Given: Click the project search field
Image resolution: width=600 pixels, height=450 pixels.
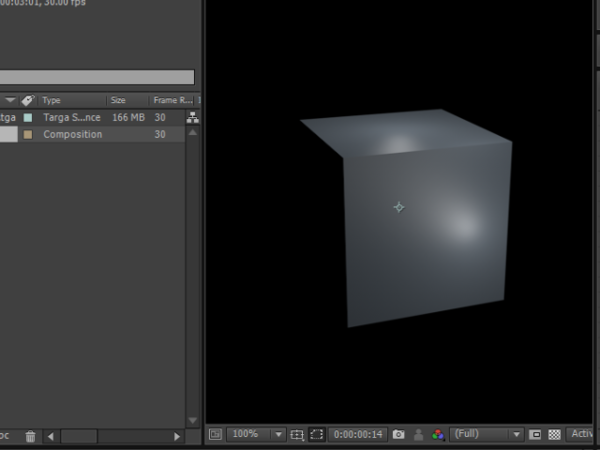Looking at the screenshot, I should click(97, 77).
